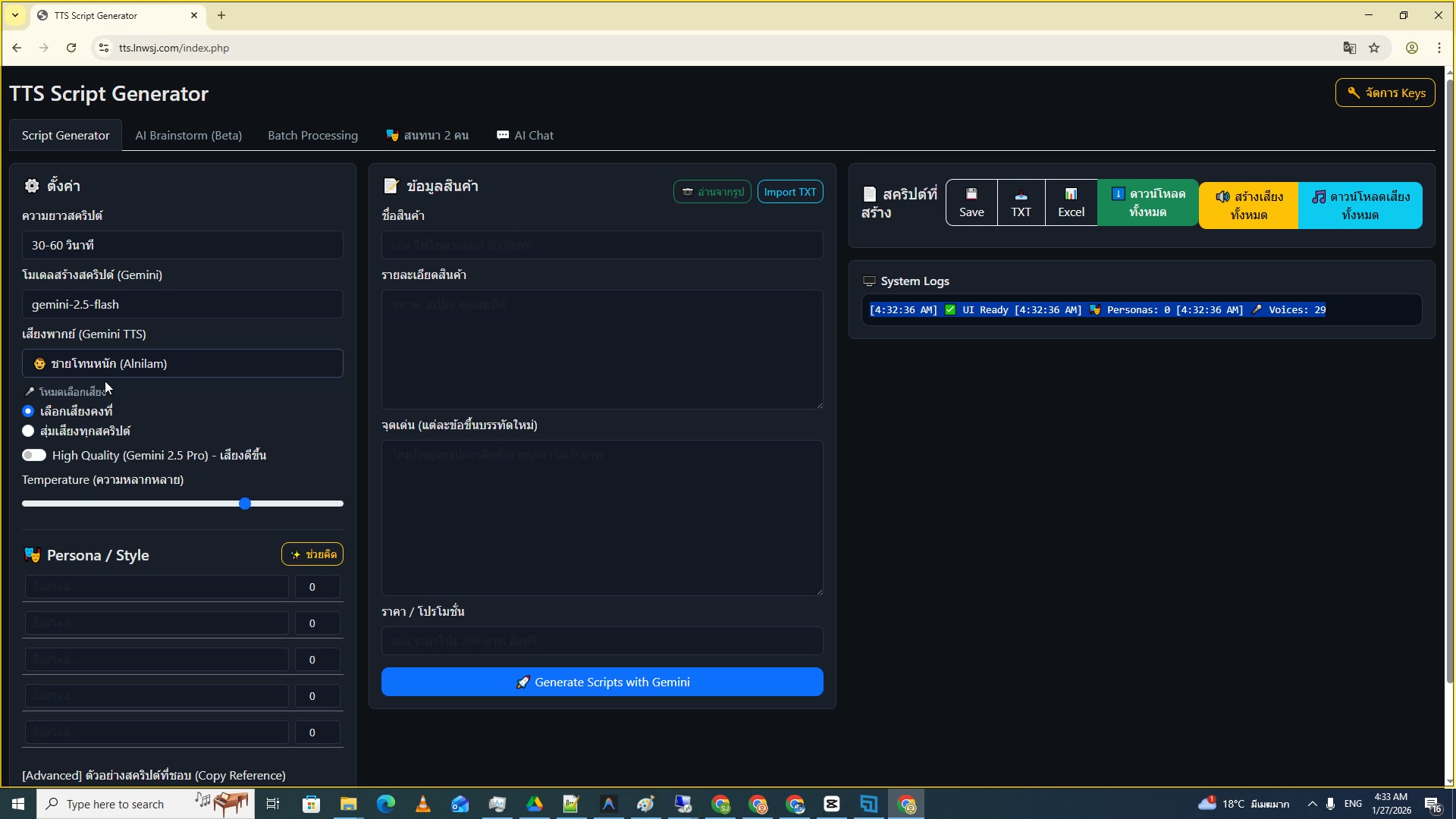Open the gemini-2.5-flash model dropdown

point(182,304)
